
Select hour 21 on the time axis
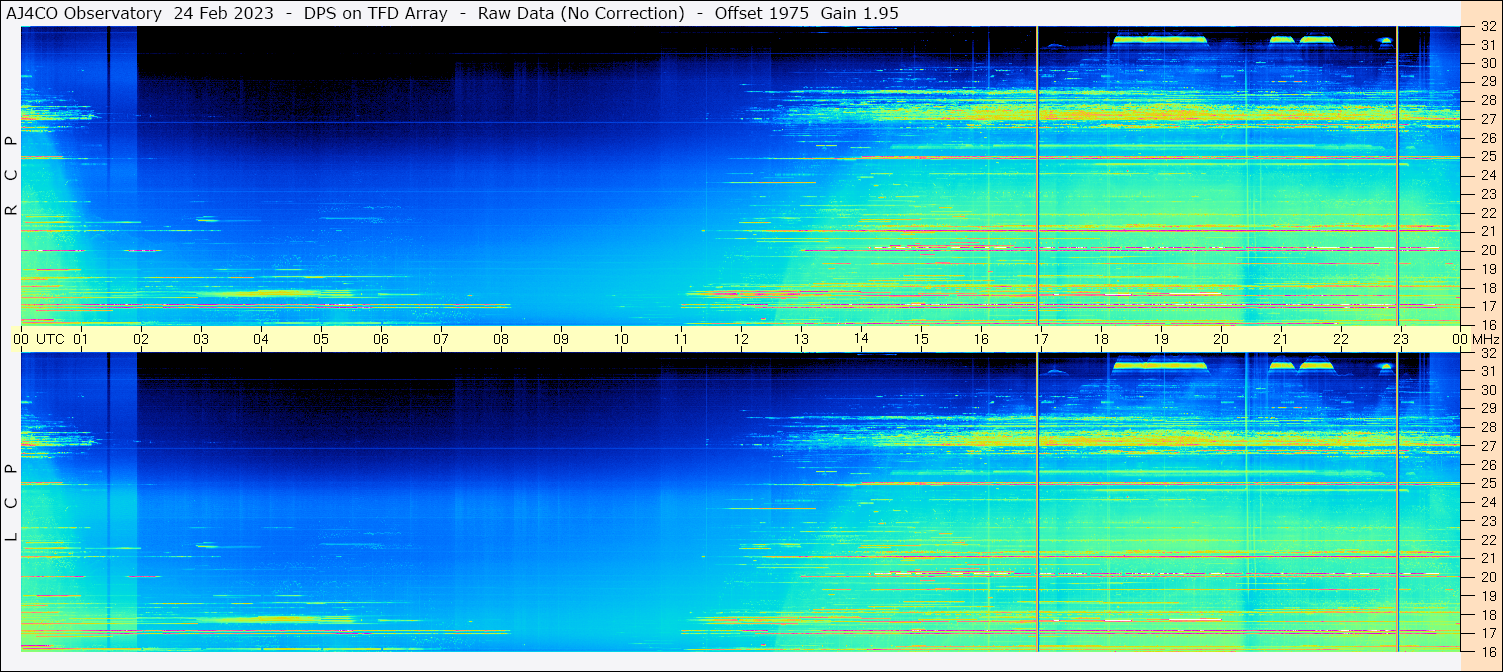tap(1281, 339)
